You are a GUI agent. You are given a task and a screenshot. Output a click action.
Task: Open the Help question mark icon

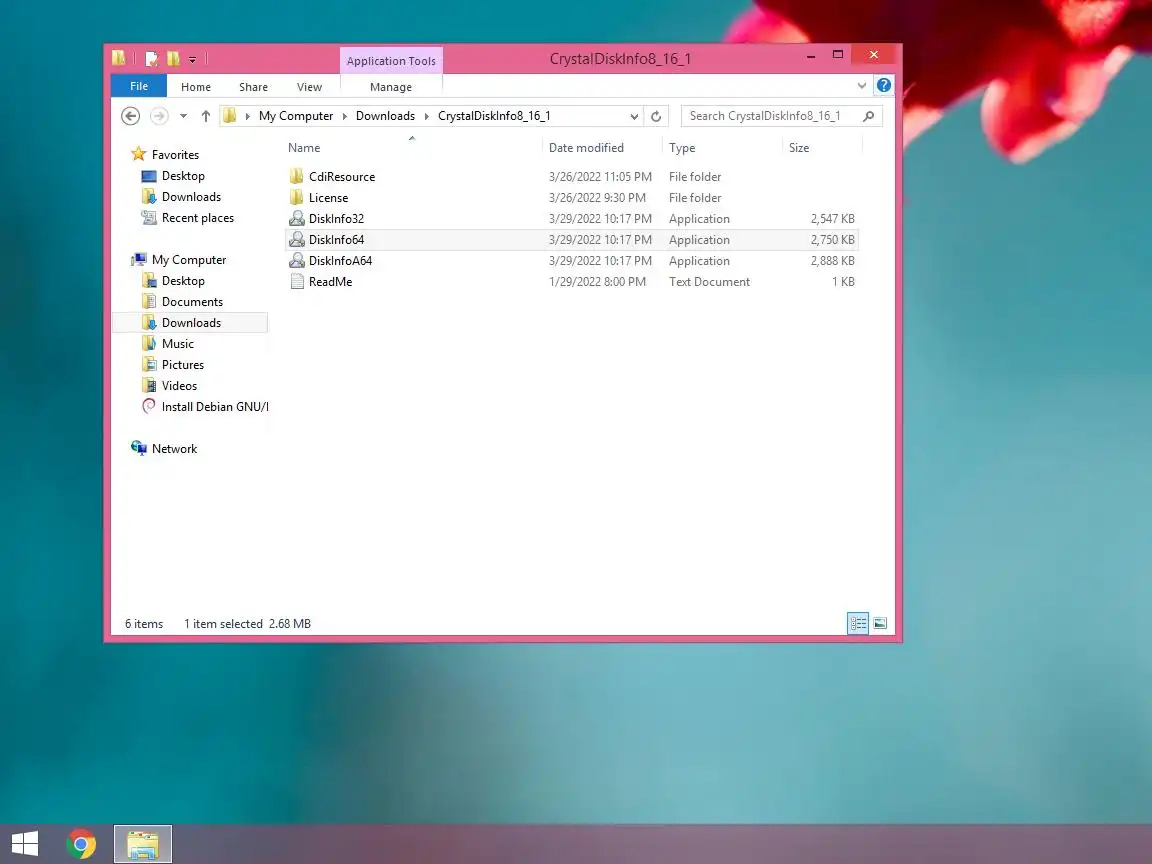click(884, 85)
